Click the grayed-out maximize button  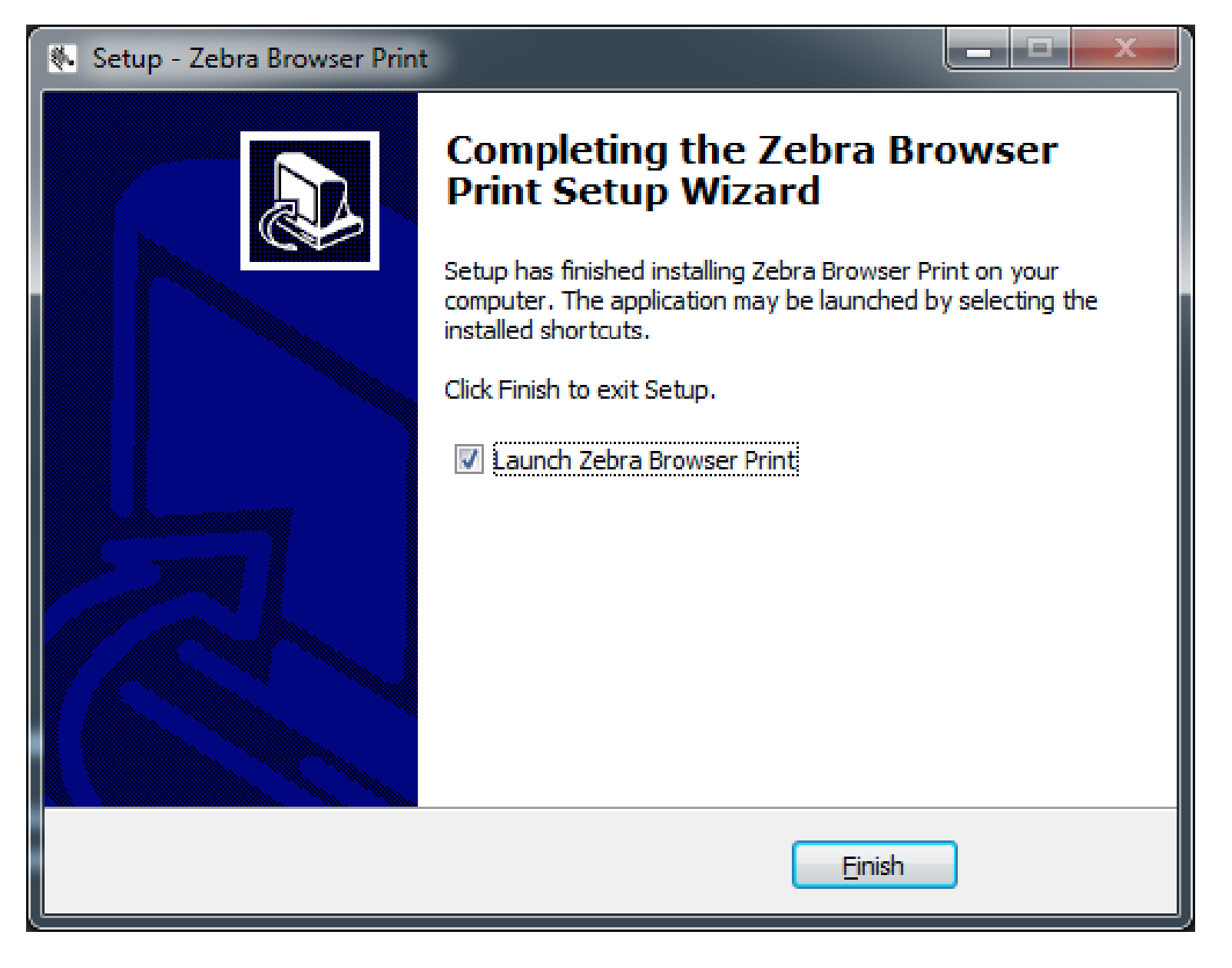pyautogui.click(x=1039, y=49)
